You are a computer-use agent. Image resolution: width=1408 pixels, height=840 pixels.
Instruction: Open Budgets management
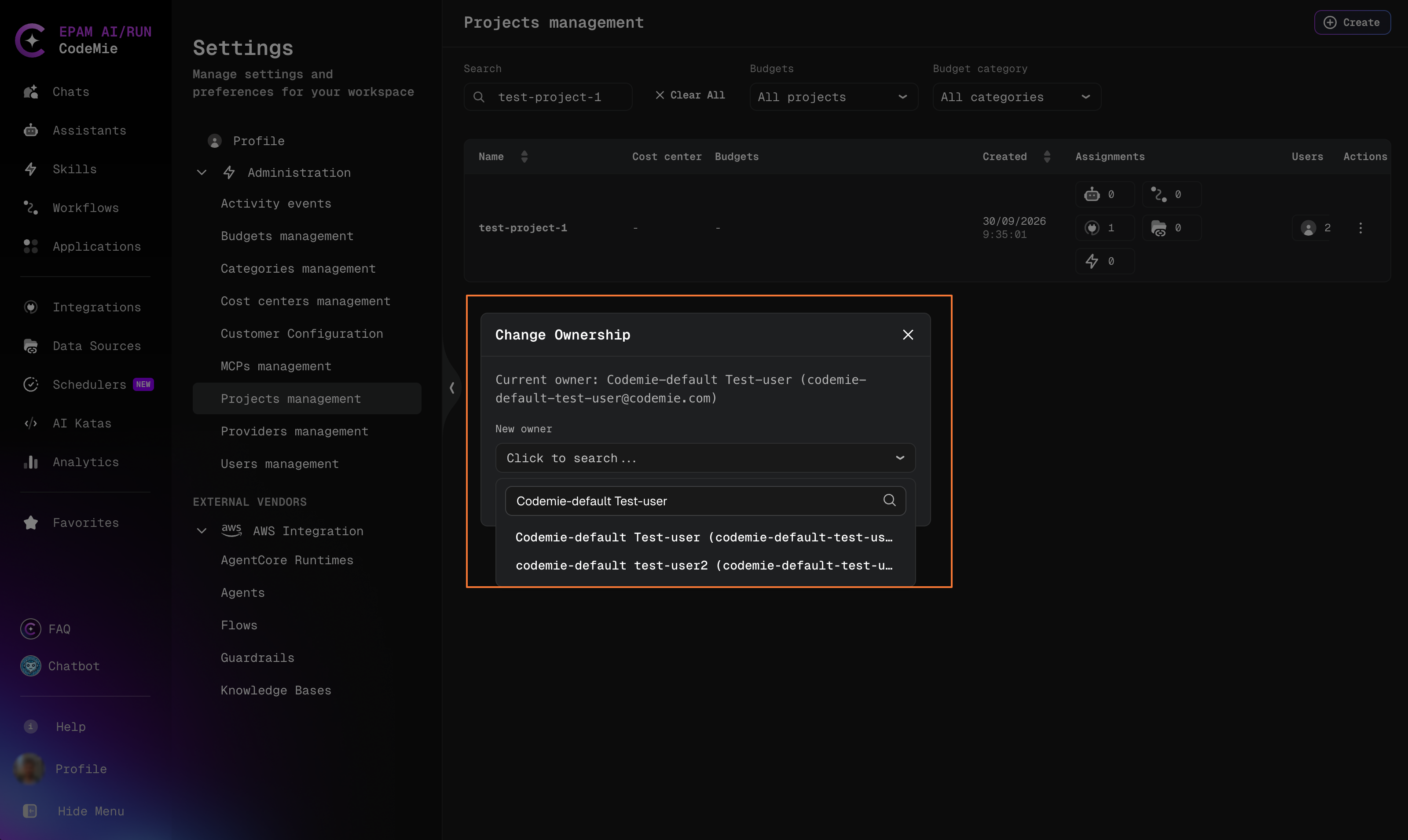(x=286, y=236)
